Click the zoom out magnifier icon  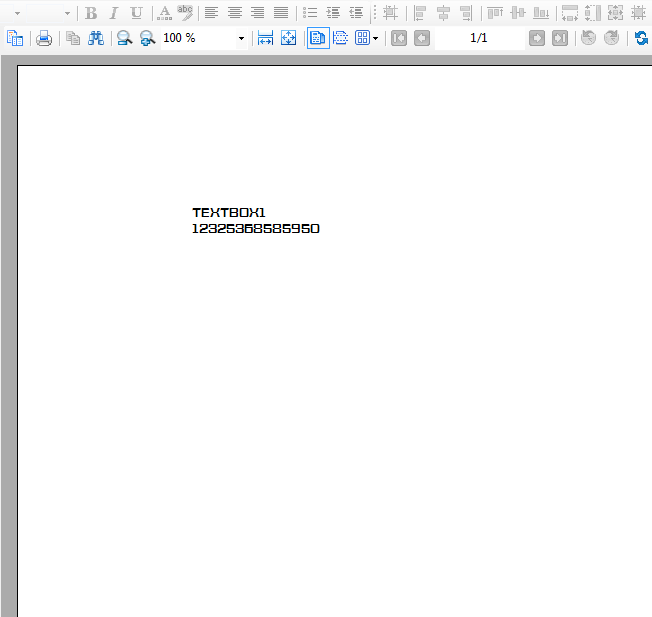tap(148, 38)
